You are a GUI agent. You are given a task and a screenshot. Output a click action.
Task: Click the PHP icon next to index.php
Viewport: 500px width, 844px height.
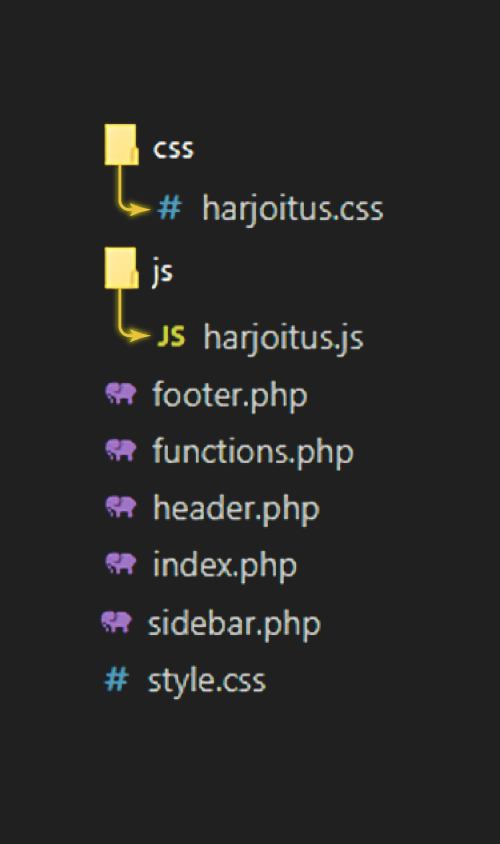(x=121, y=564)
